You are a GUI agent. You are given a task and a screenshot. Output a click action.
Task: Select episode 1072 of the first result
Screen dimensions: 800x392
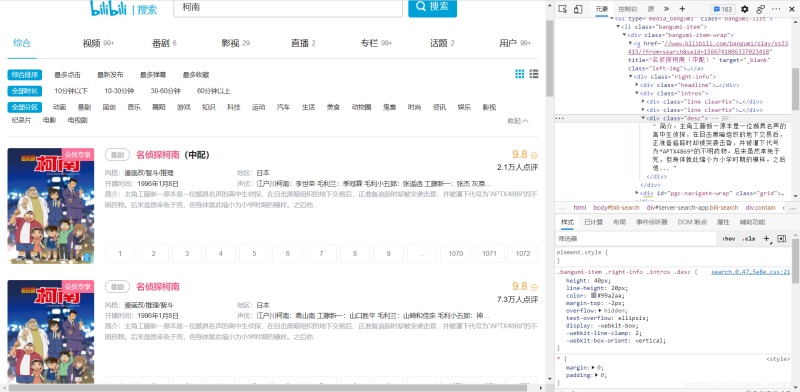point(523,253)
